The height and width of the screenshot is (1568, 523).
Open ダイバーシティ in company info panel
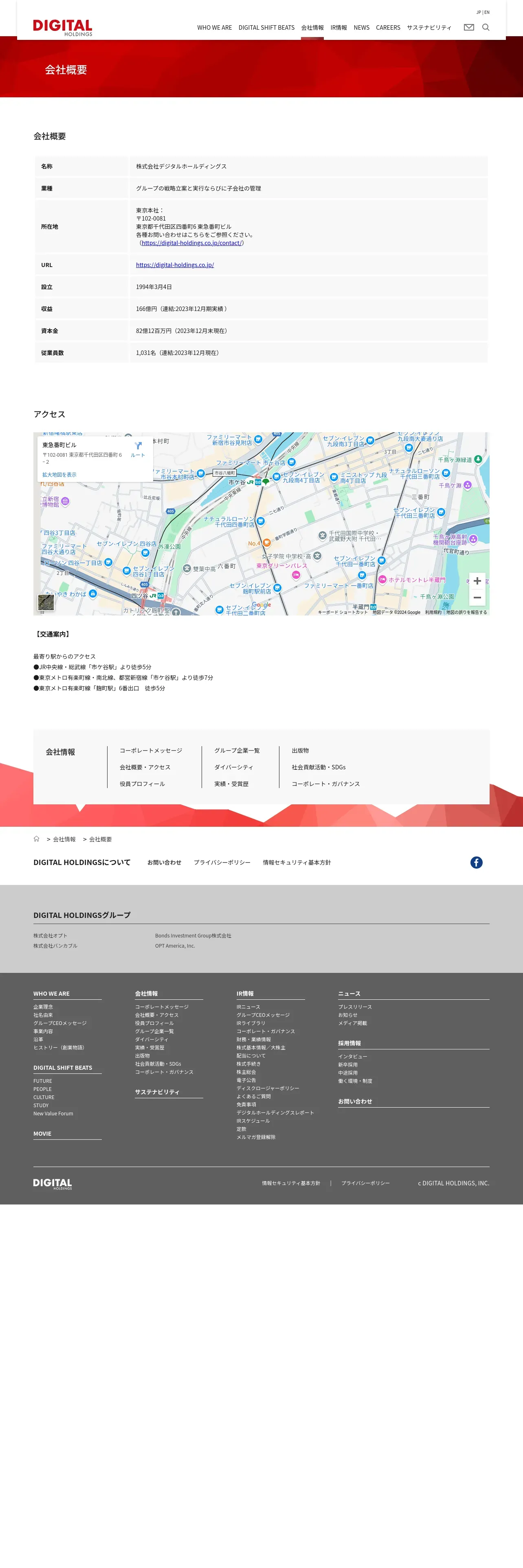234,767
